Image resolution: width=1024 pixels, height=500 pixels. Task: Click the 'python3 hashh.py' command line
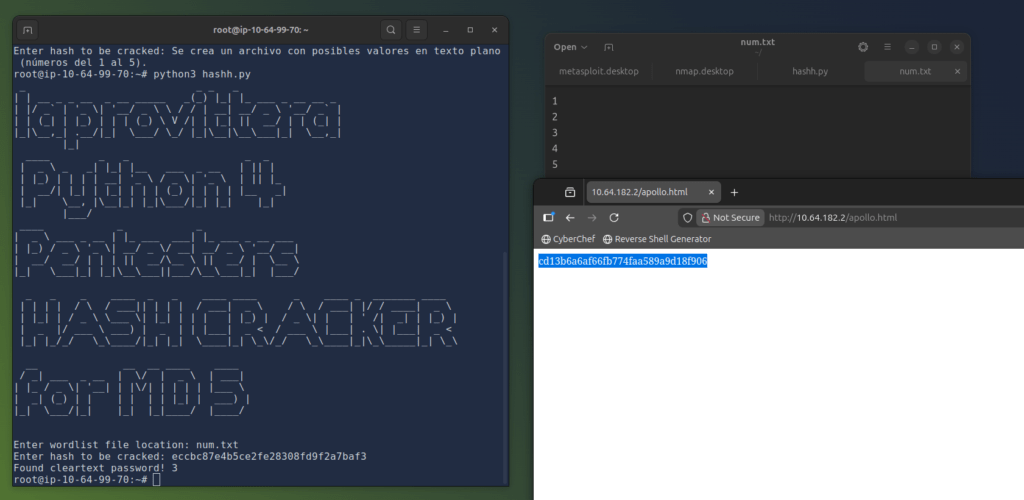202,74
